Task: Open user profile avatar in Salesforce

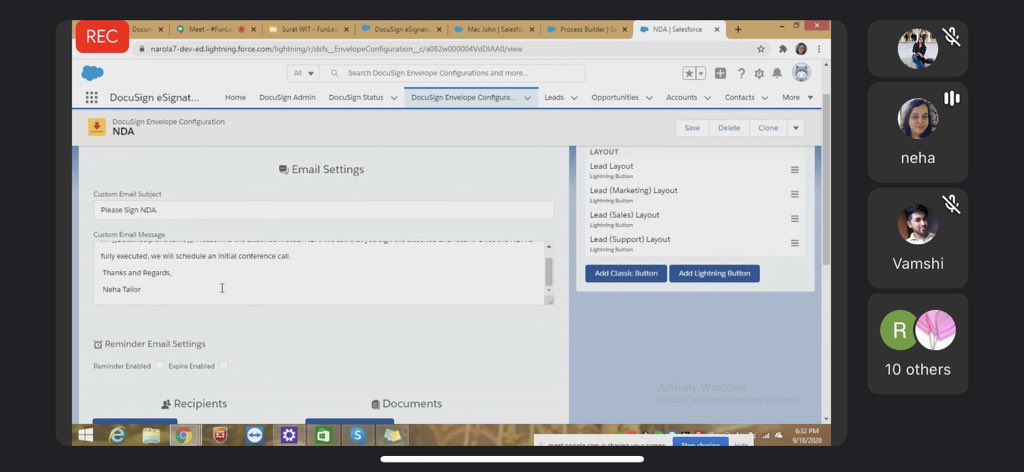Action: pyautogui.click(x=801, y=72)
